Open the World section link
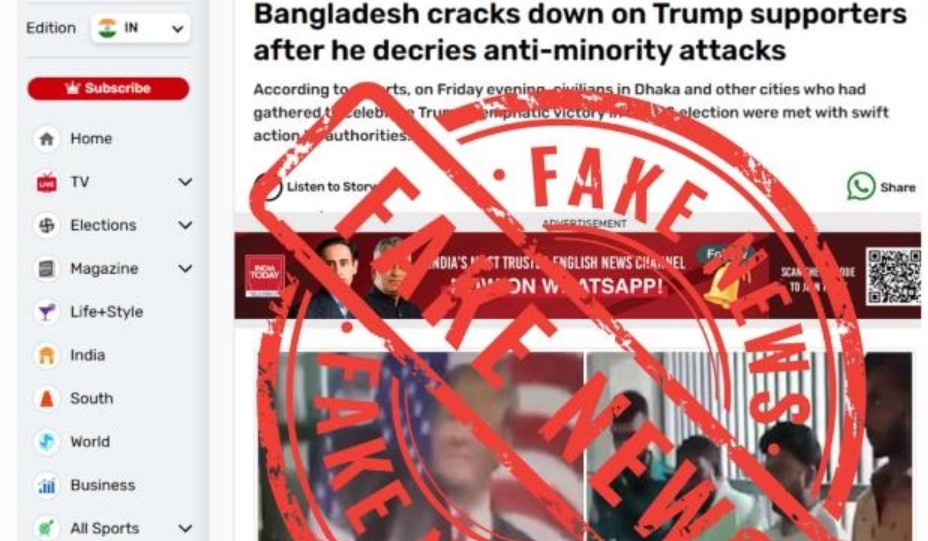The image size is (928, 541). [90, 442]
